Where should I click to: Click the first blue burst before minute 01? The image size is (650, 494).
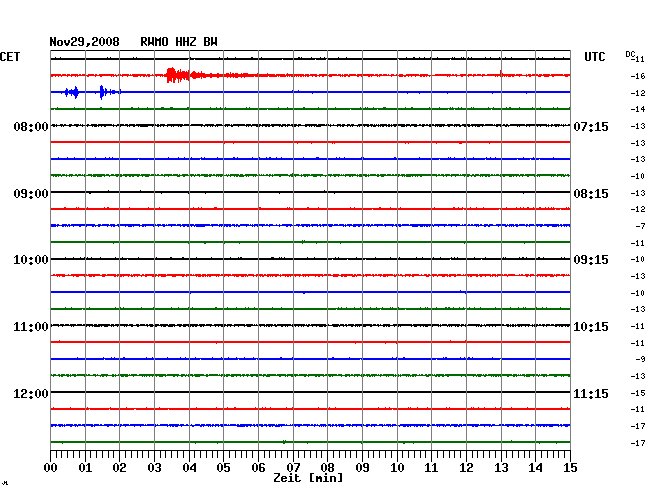click(x=72, y=92)
